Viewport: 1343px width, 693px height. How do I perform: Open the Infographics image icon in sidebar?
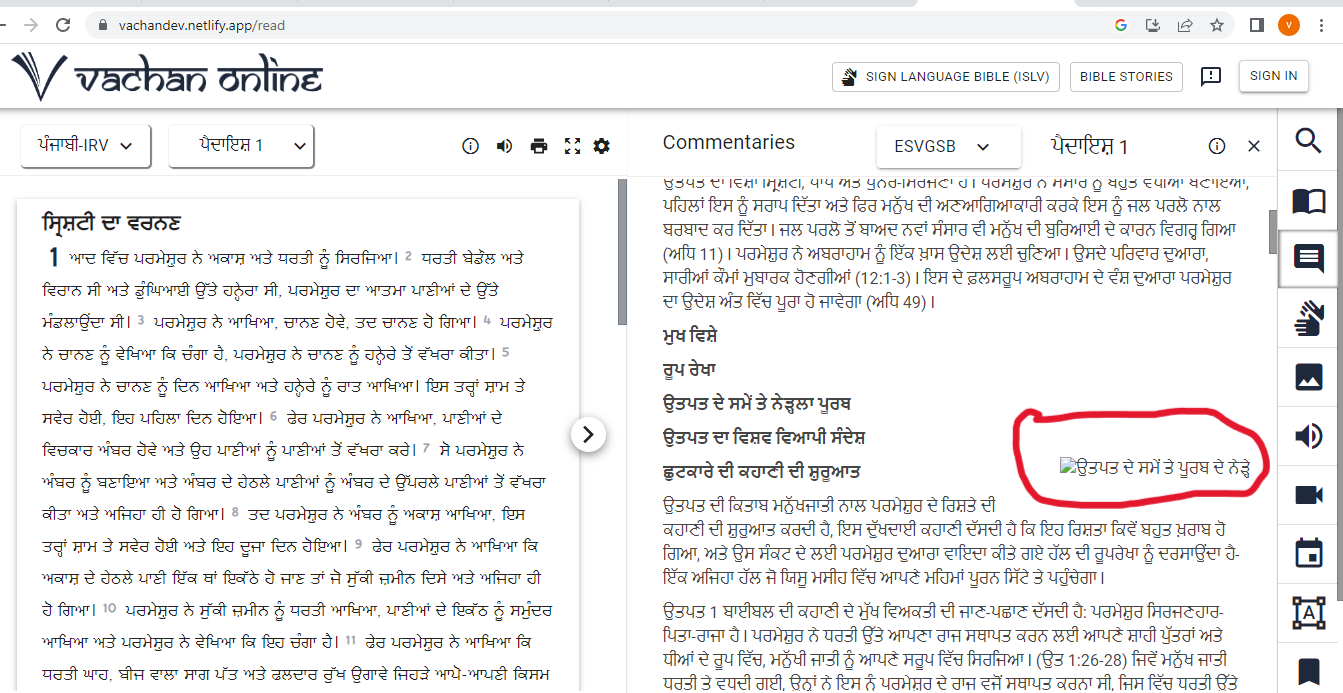[x=1308, y=377]
